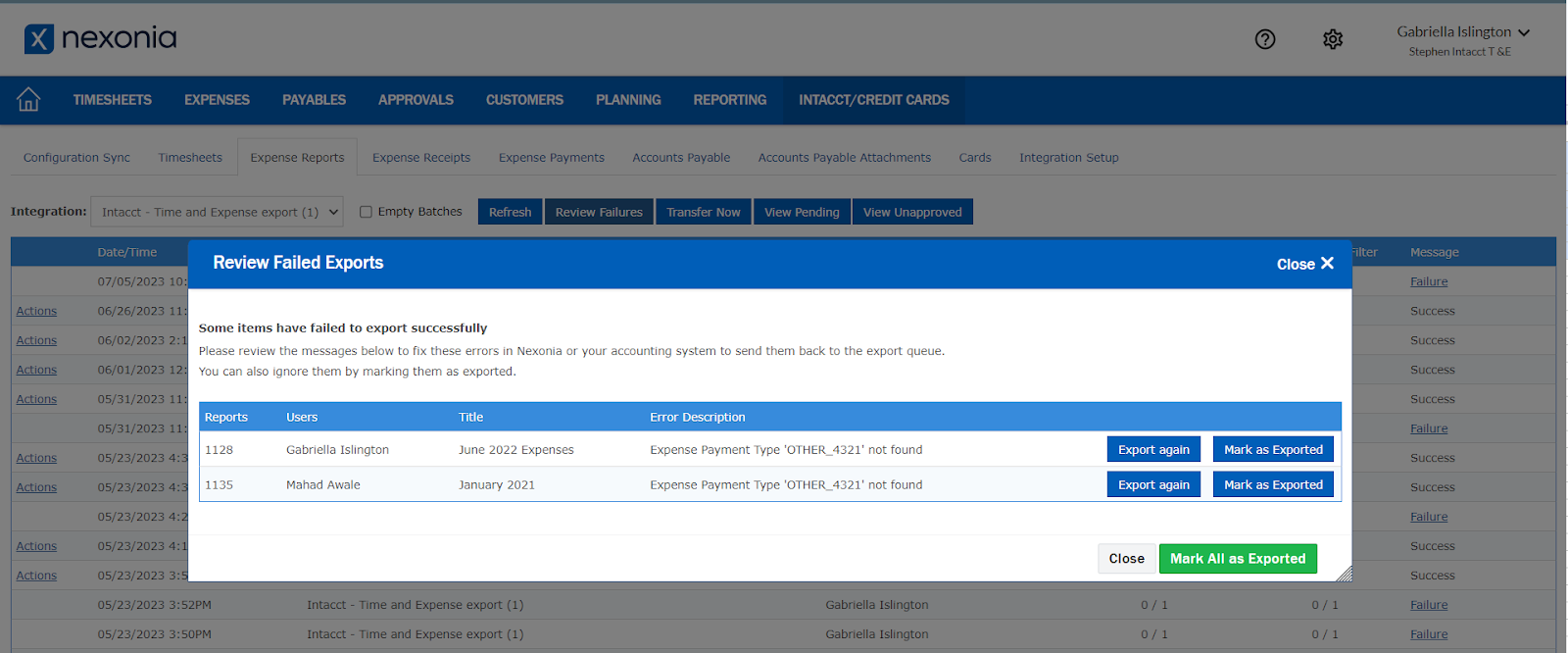Click the Transfer Now button
The width and height of the screenshot is (1568, 653).
[x=704, y=212]
